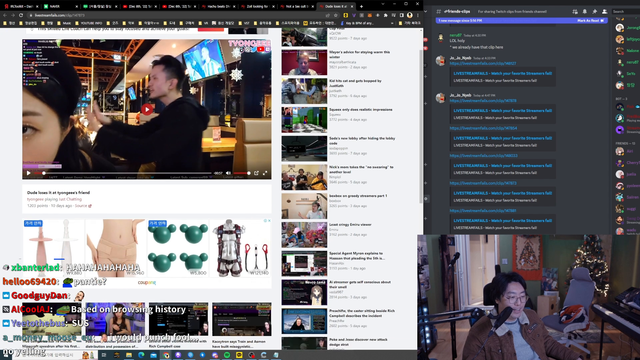Image resolution: width=640 pixels, height=360 pixels.
Task: Toggle Discord member list
Action: point(604,11)
